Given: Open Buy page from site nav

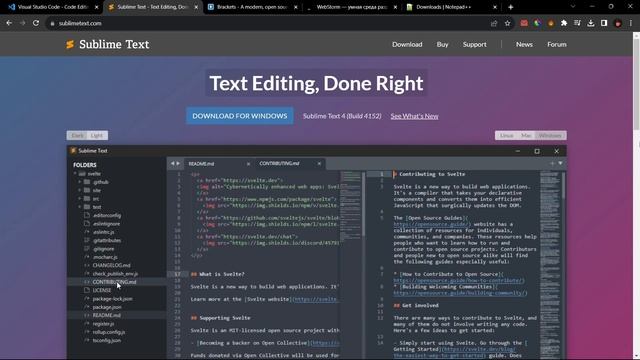Looking at the screenshot, I should click(442, 44).
